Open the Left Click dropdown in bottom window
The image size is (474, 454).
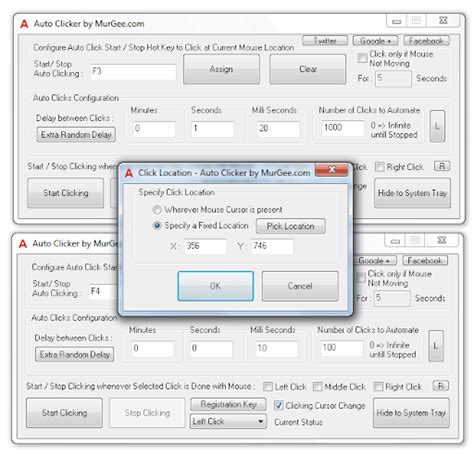228,421
